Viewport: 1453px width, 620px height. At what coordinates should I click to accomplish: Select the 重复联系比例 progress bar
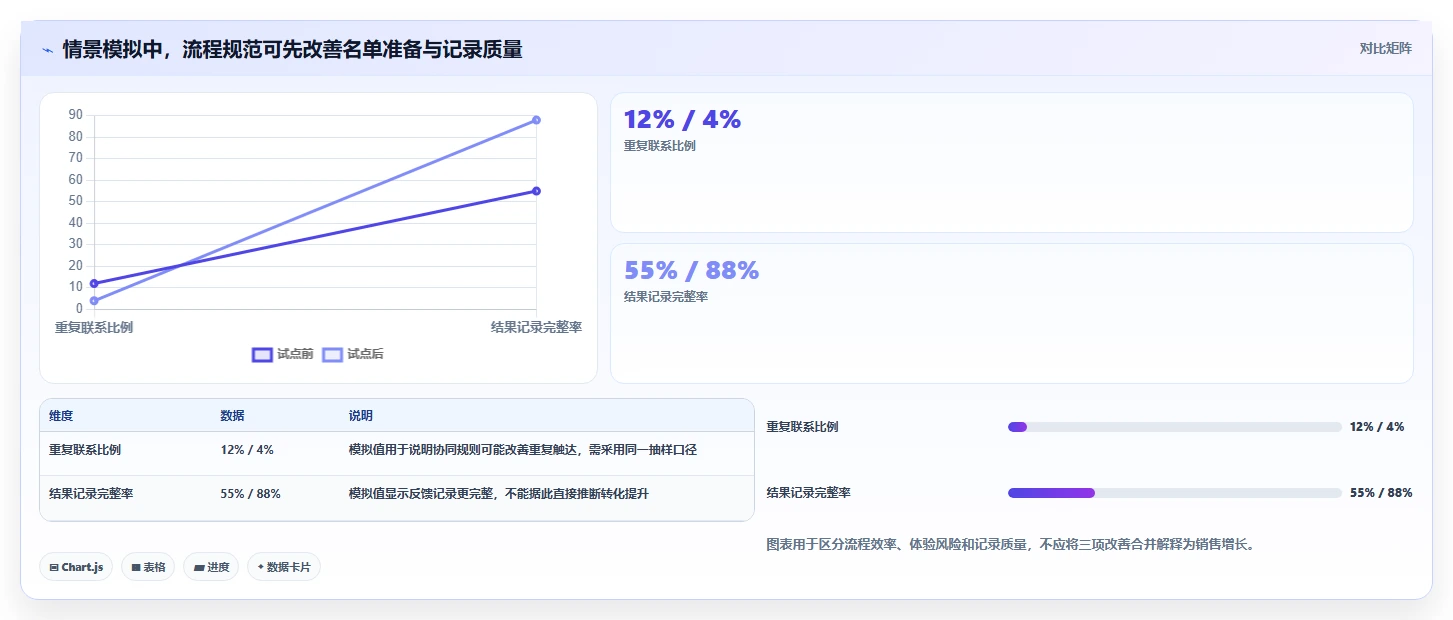1175,427
